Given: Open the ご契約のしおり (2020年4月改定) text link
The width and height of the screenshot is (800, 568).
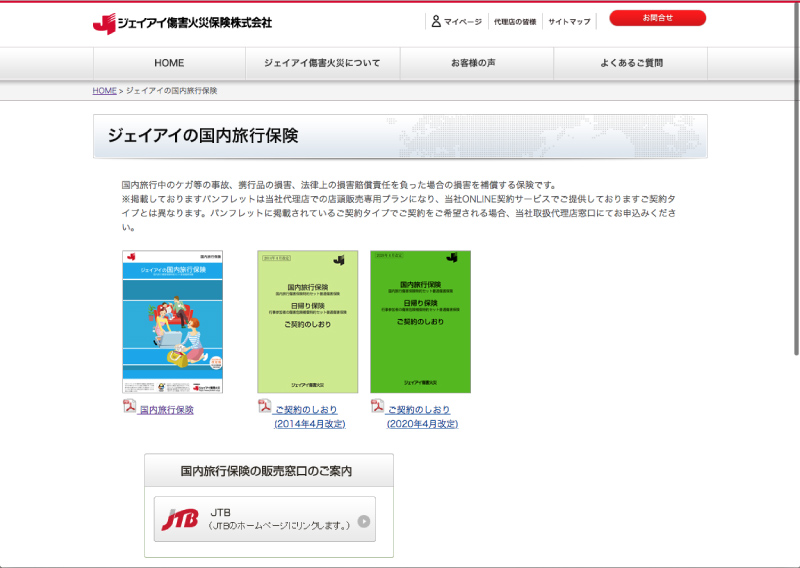Looking at the screenshot, I should tap(420, 417).
